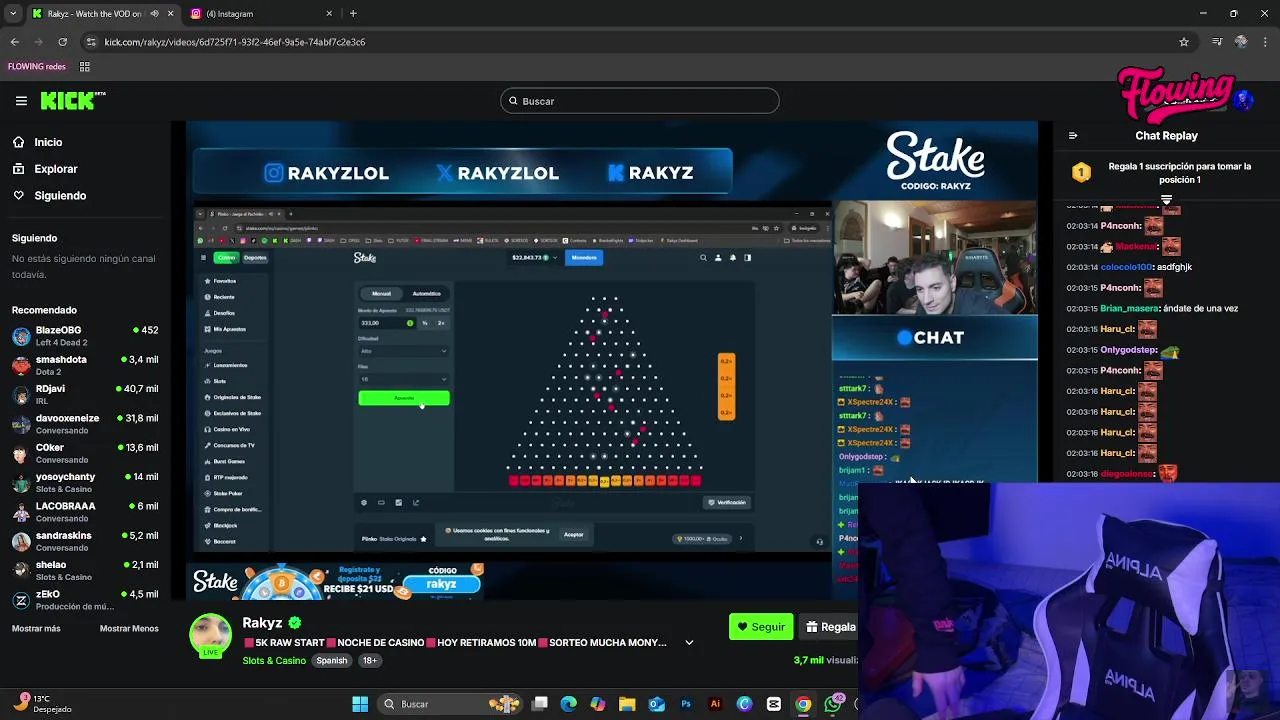Image resolution: width=1280 pixels, height=720 pixels.
Task: Open Chrome profile avatar
Action: pyautogui.click(x=1241, y=42)
